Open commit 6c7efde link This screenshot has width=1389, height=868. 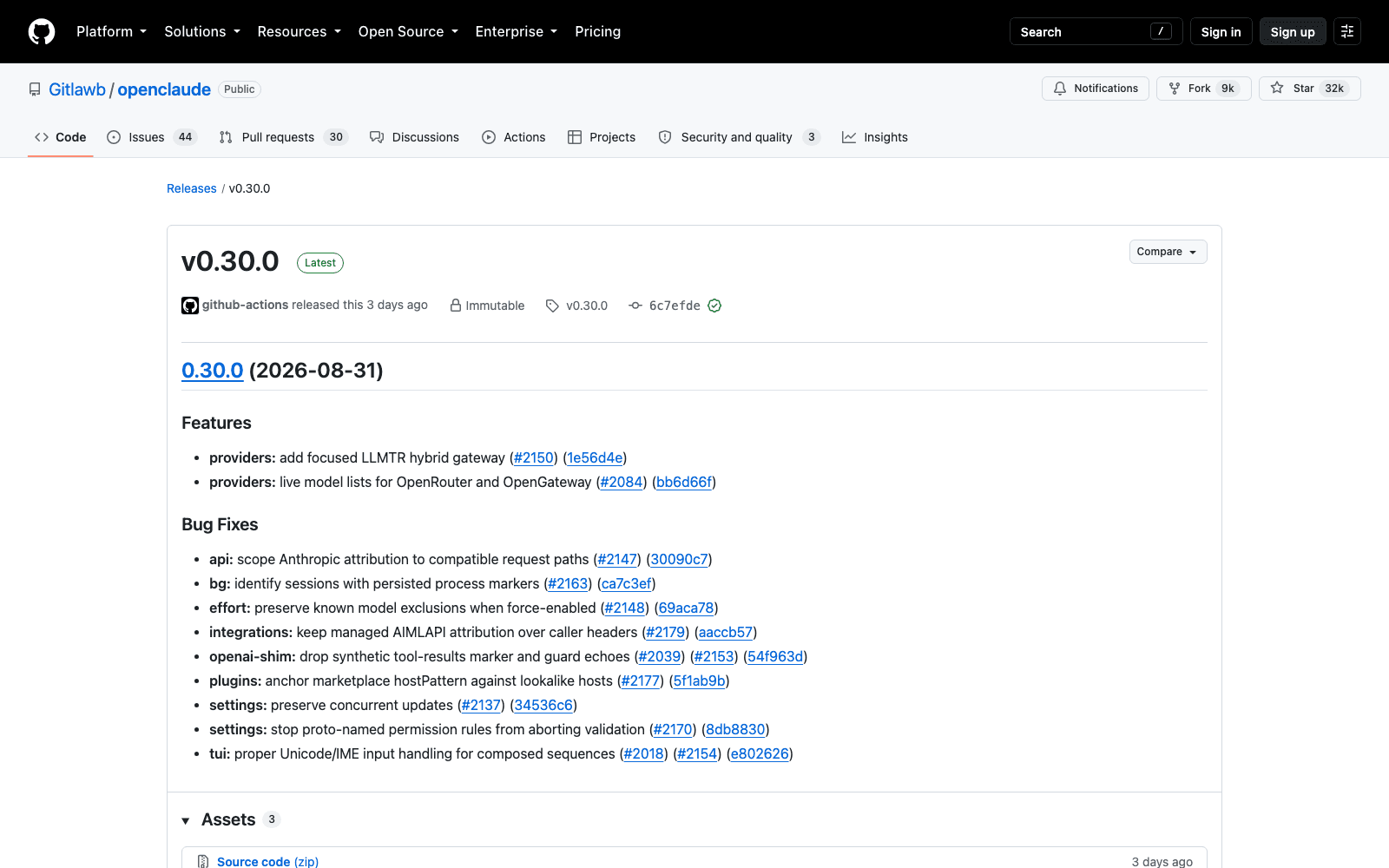click(x=675, y=306)
